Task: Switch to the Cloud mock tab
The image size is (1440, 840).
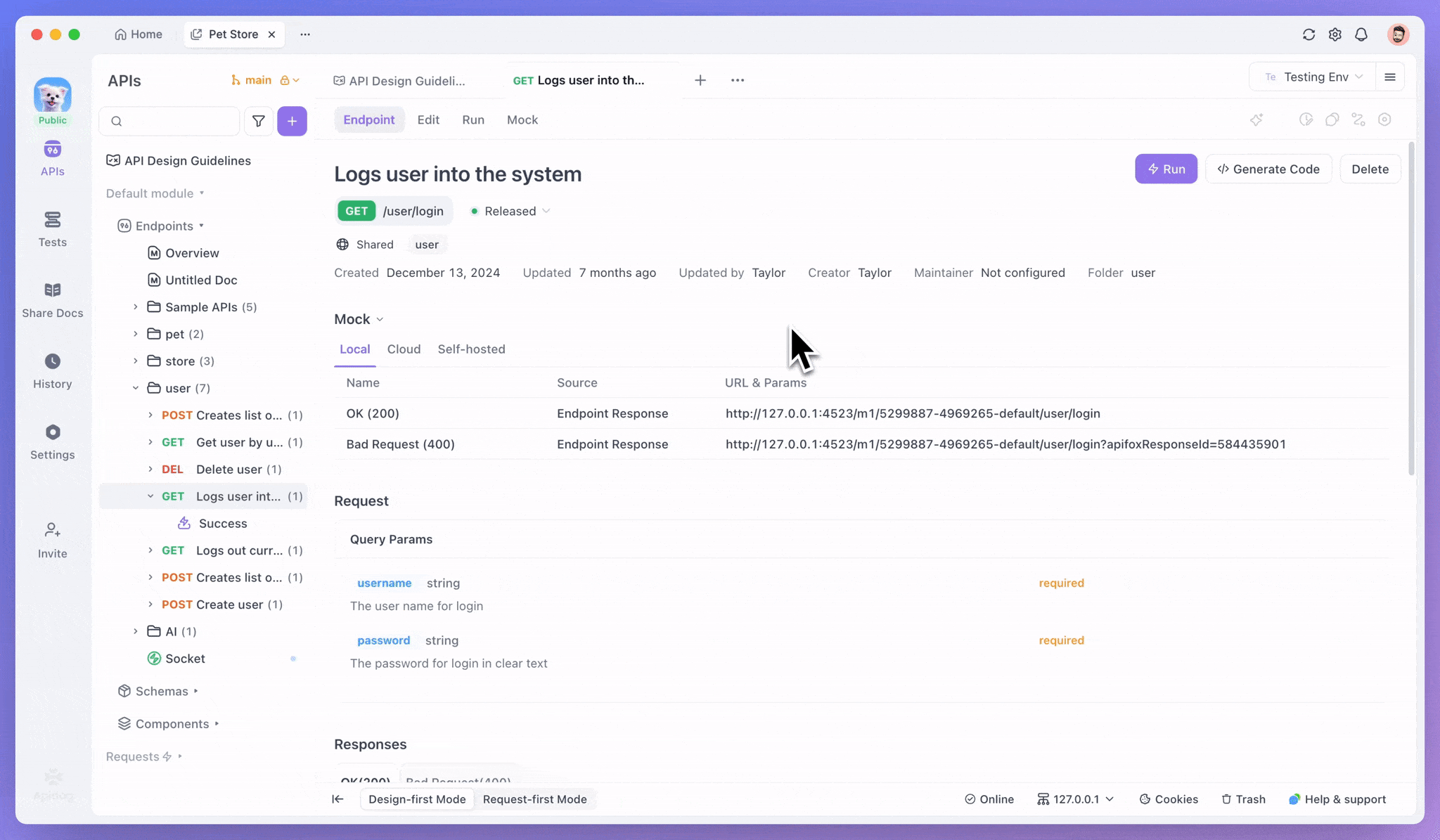Action: pos(404,349)
